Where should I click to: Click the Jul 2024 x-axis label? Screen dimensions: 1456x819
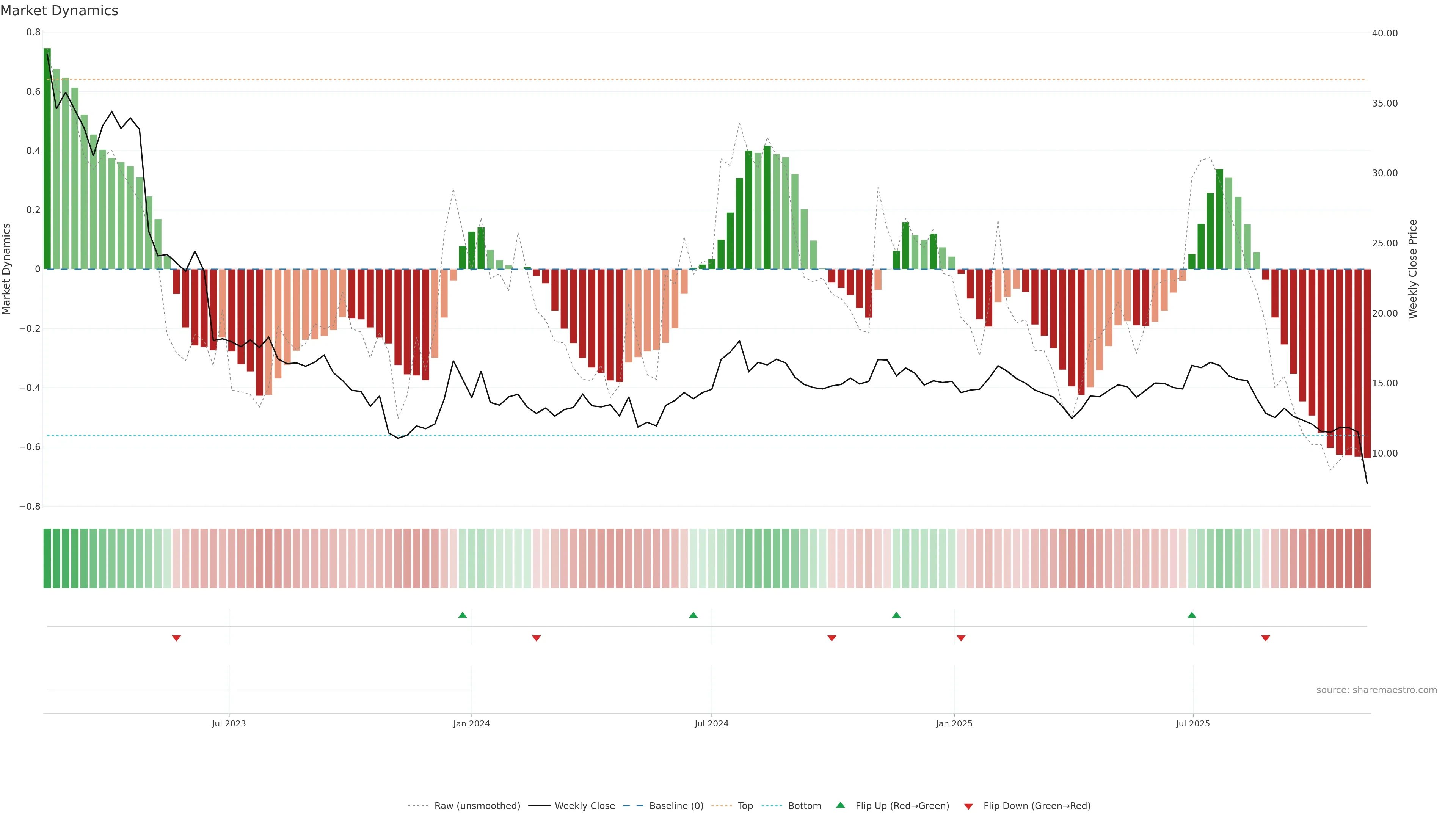click(711, 723)
